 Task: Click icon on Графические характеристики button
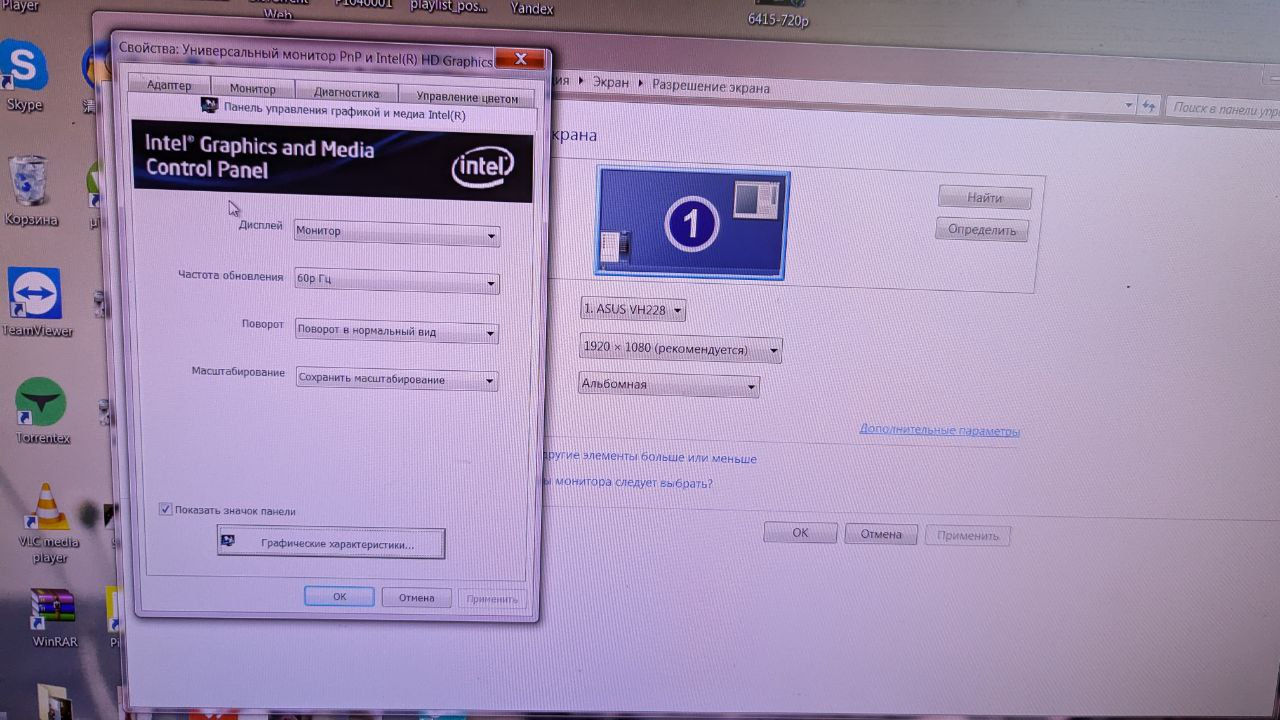pyautogui.click(x=229, y=541)
